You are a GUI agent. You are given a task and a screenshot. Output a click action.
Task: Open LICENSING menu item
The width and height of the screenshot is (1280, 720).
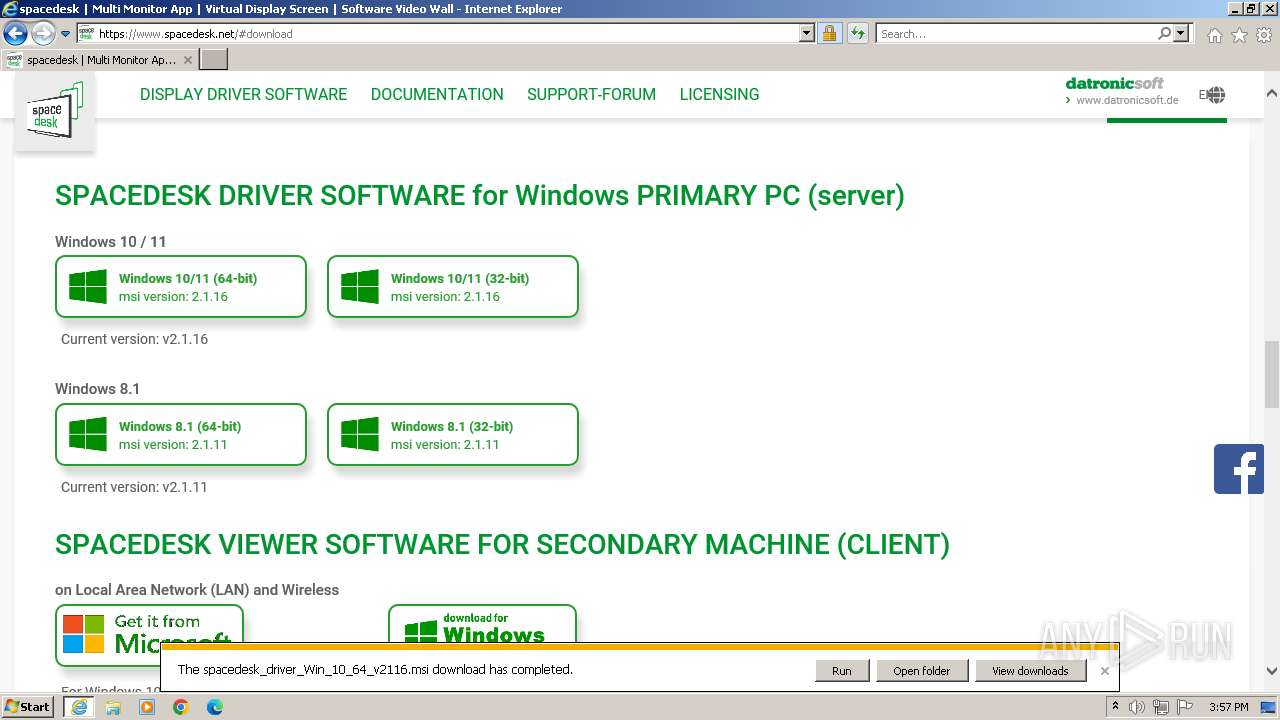tap(719, 94)
